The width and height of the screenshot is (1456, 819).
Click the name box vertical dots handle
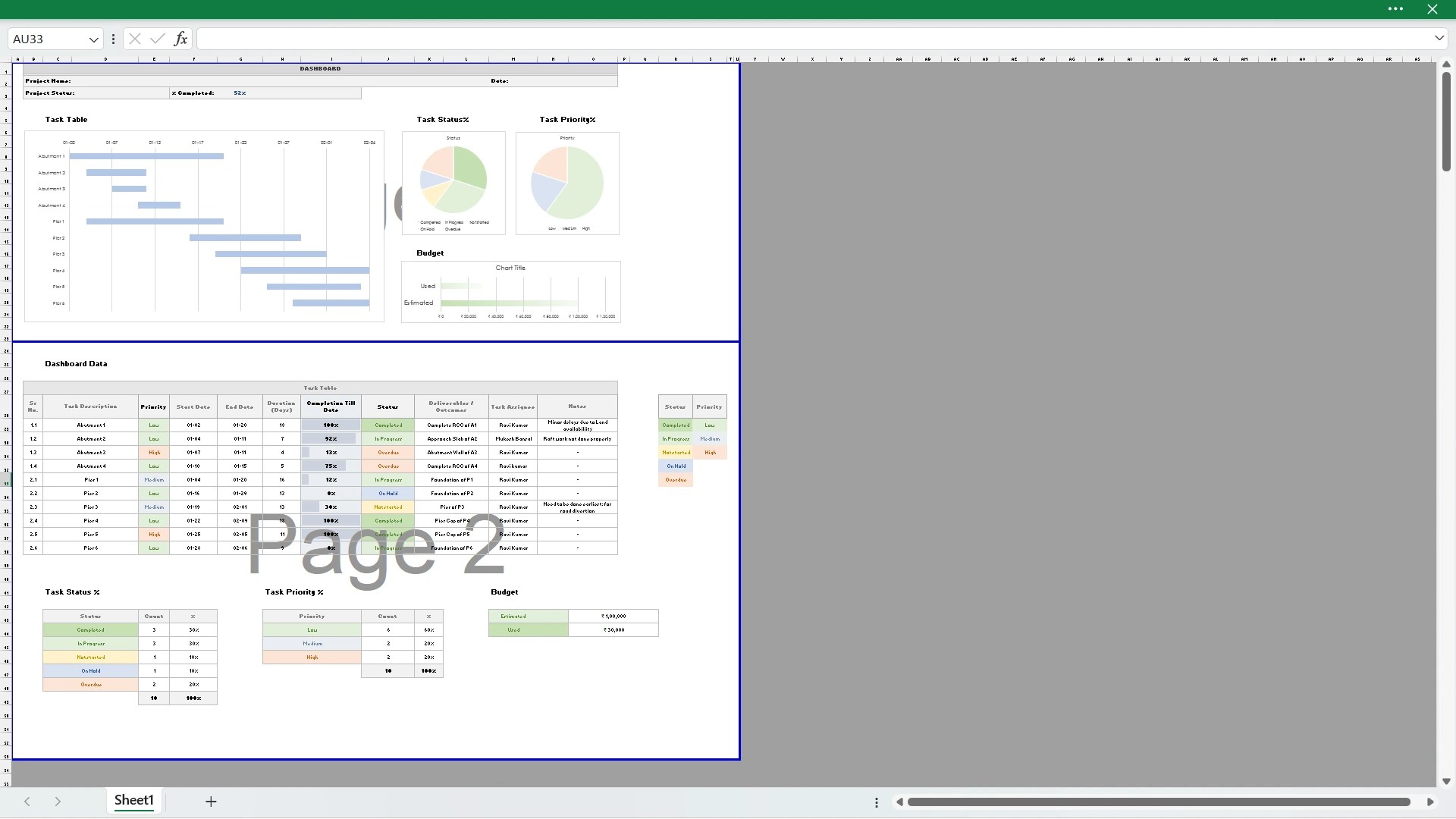(x=113, y=39)
